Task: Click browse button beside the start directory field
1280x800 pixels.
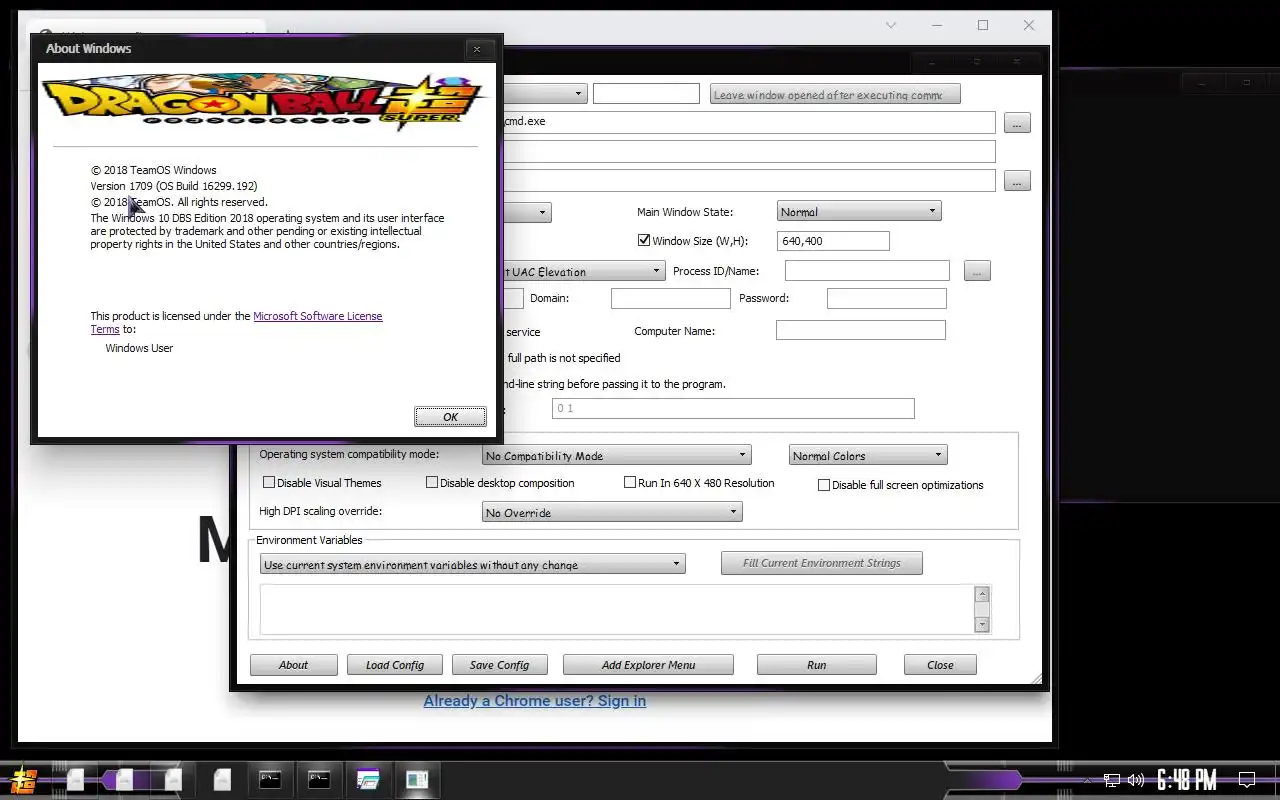Action: click(1017, 181)
